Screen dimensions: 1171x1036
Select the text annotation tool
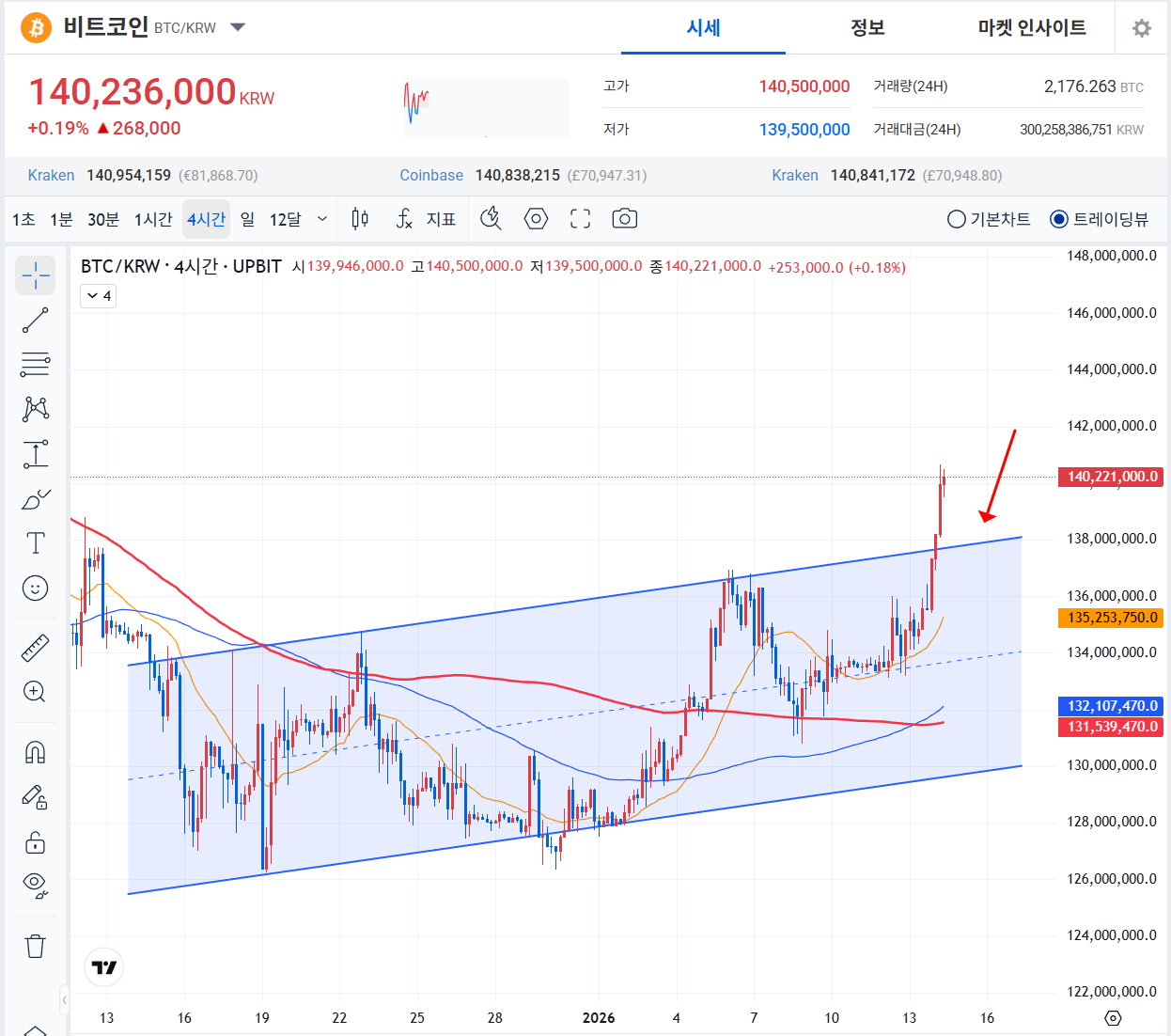click(36, 542)
